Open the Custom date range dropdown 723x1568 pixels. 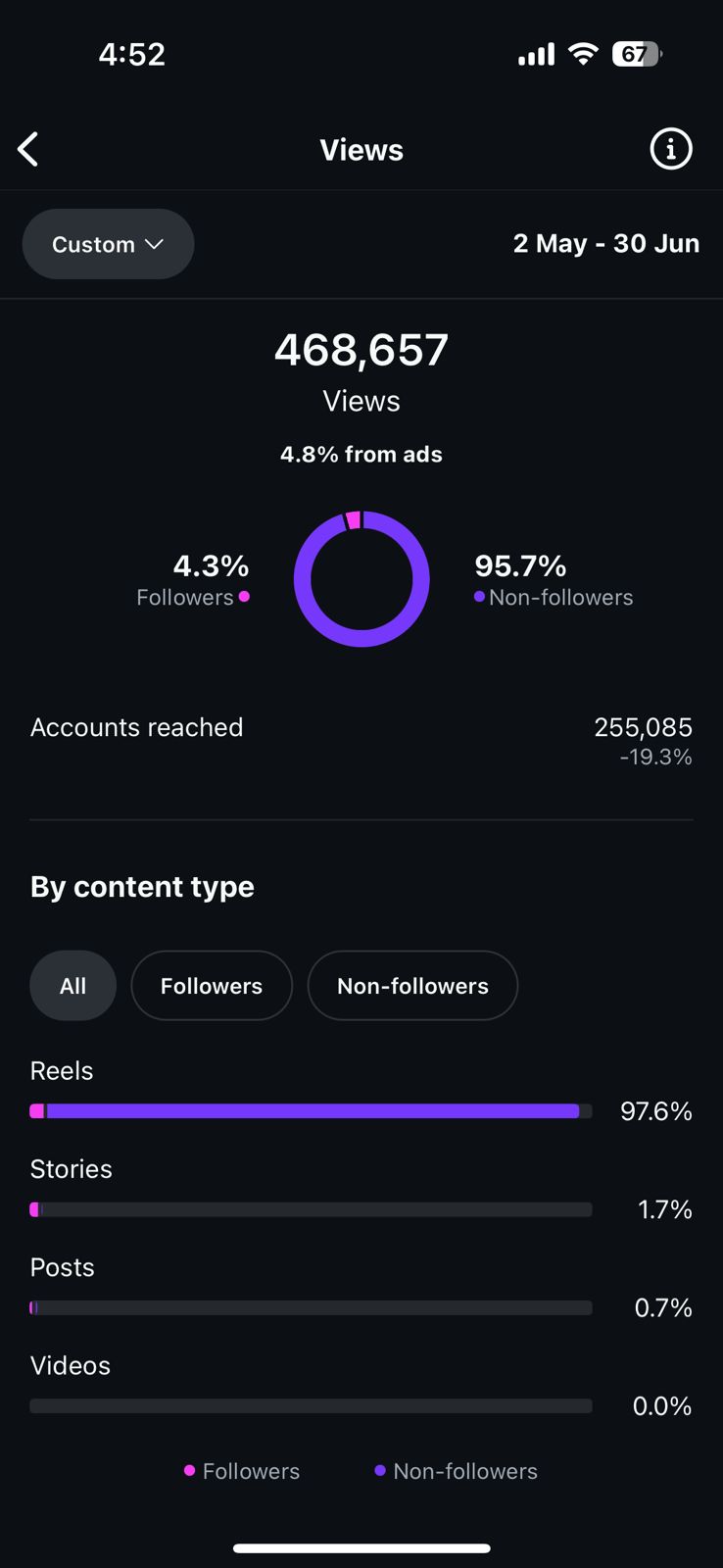(108, 244)
